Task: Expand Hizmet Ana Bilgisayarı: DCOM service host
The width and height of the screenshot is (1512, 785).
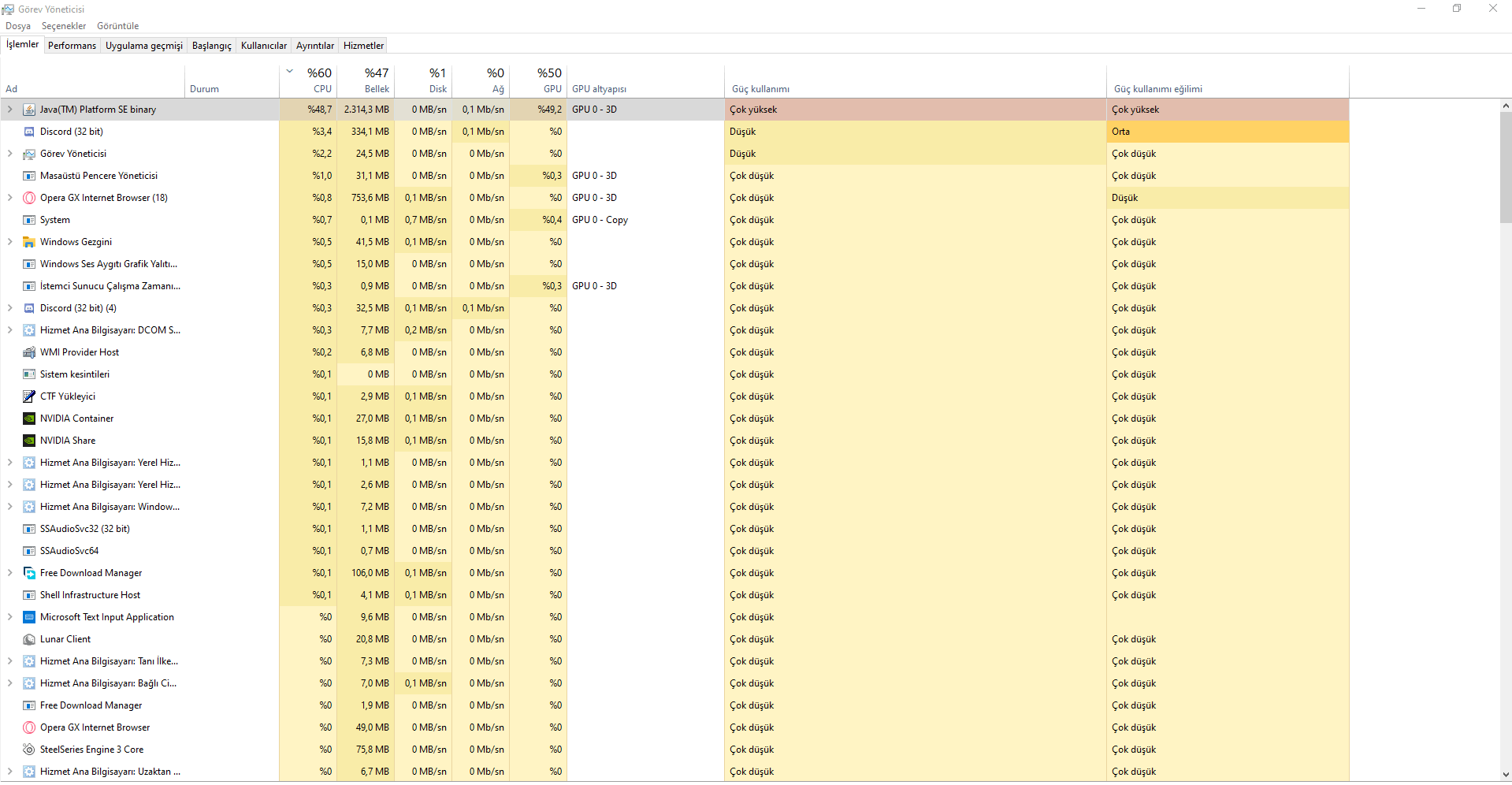Action: [9, 330]
